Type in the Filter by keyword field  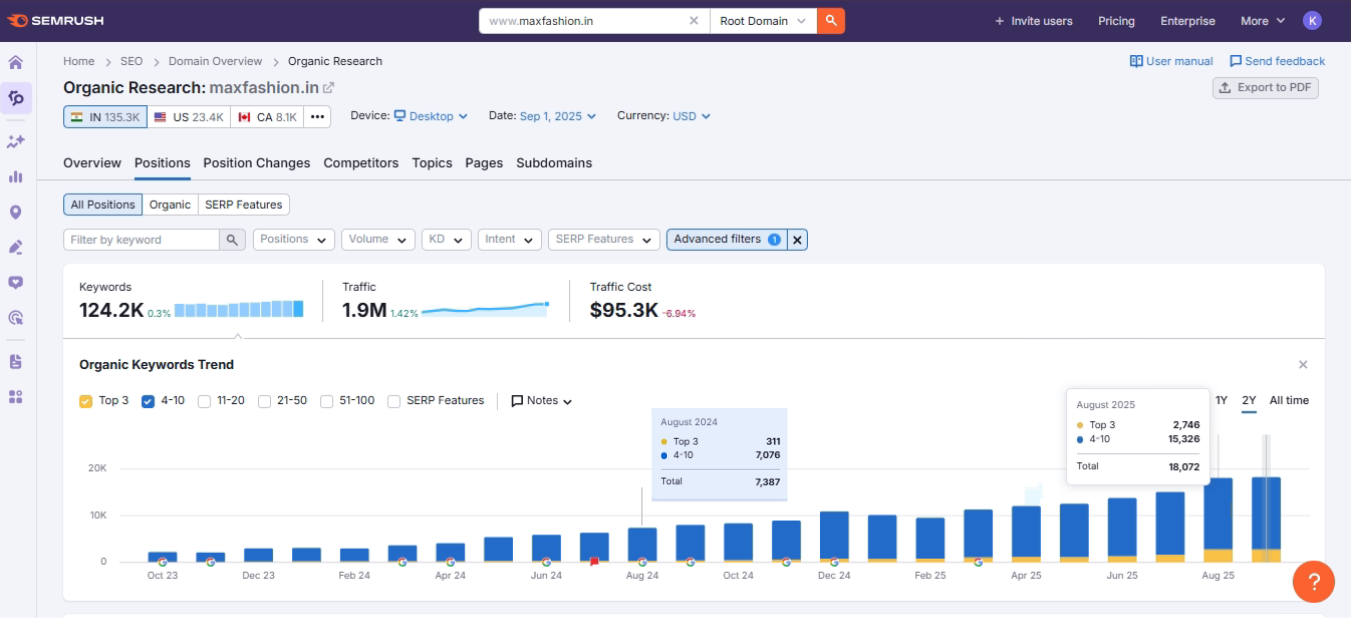click(x=141, y=240)
